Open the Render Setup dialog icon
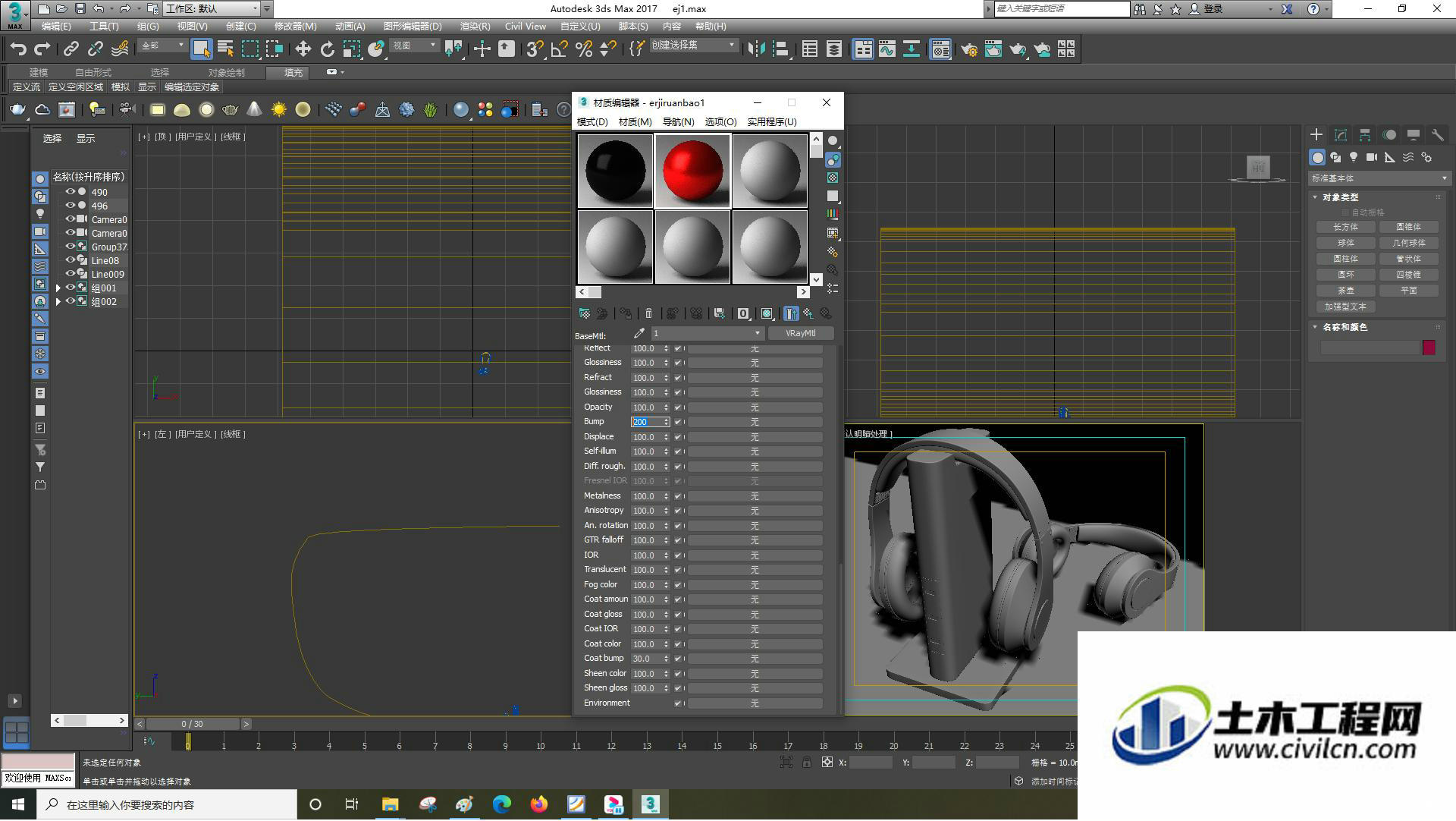1456x821 pixels. (968, 49)
